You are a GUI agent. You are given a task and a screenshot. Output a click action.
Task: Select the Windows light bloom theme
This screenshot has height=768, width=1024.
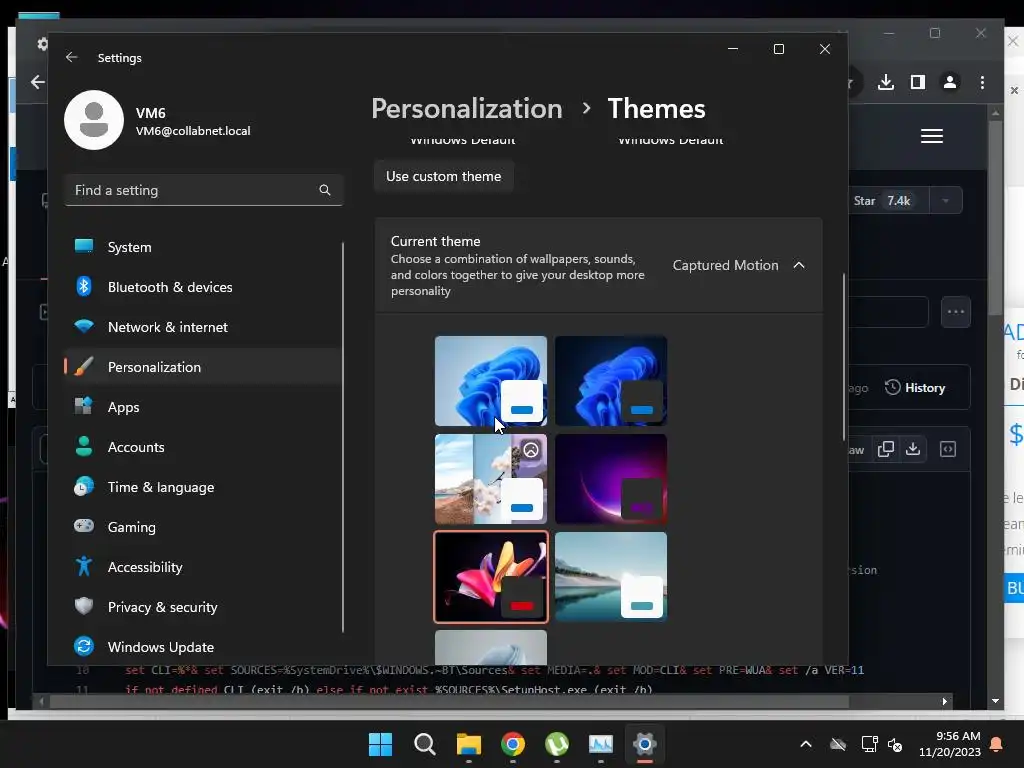pyautogui.click(x=490, y=381)
